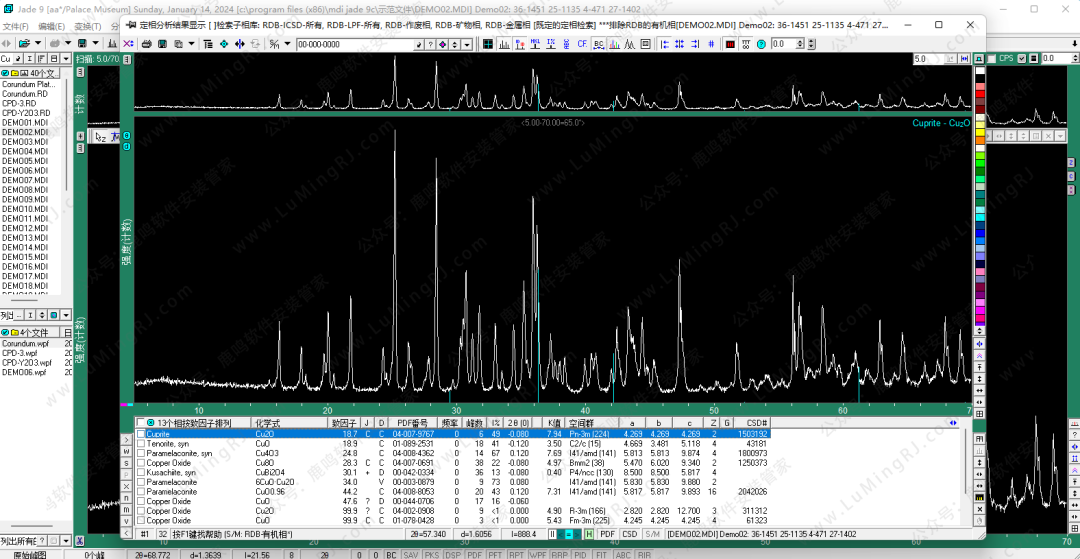Click the printer icon in search toolbar
Screen dimensions: 1080x559
click(x=146, y=44)
